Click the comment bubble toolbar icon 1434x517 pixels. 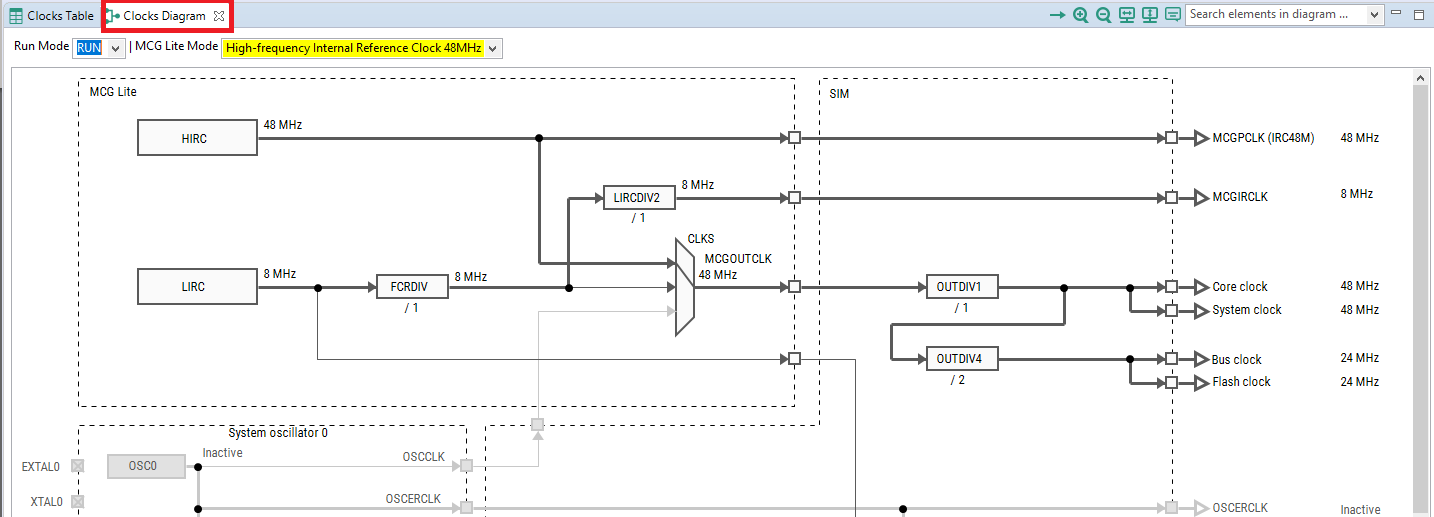tap(1172, 15)
